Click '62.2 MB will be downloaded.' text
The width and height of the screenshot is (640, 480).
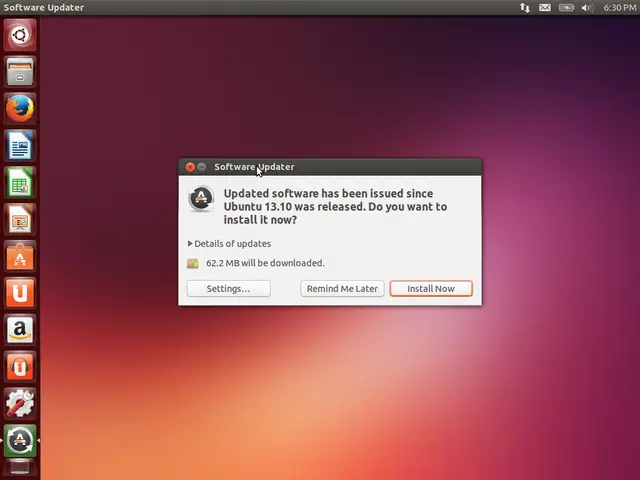point(265,263)
